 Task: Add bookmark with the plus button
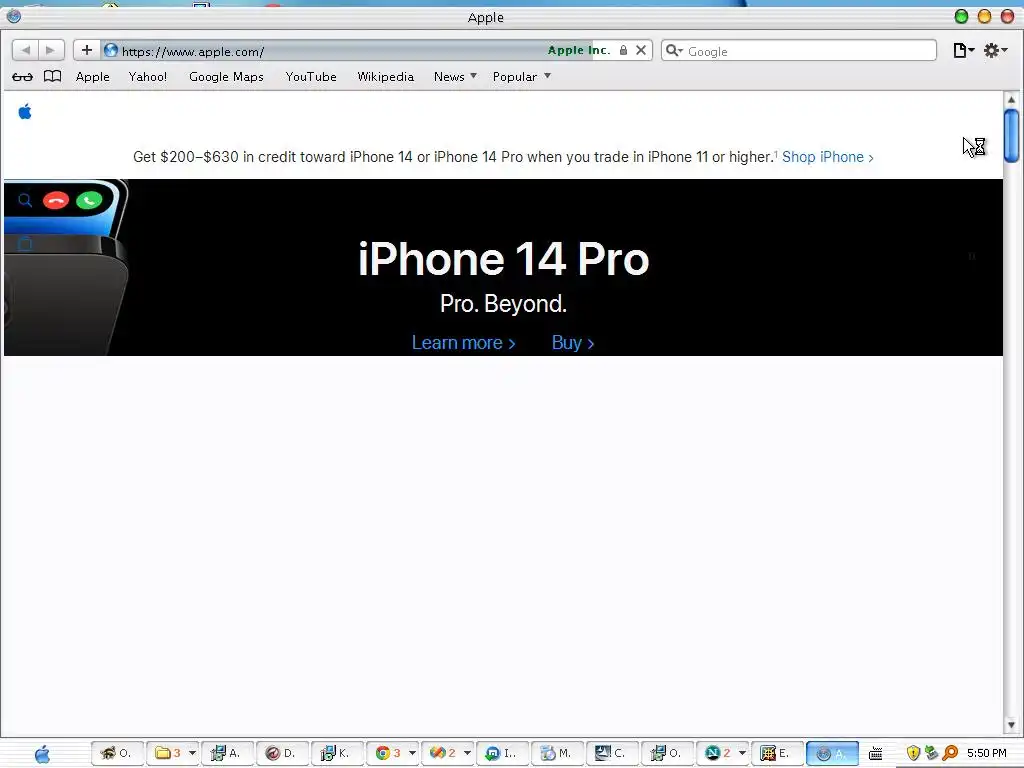point(87,50)
